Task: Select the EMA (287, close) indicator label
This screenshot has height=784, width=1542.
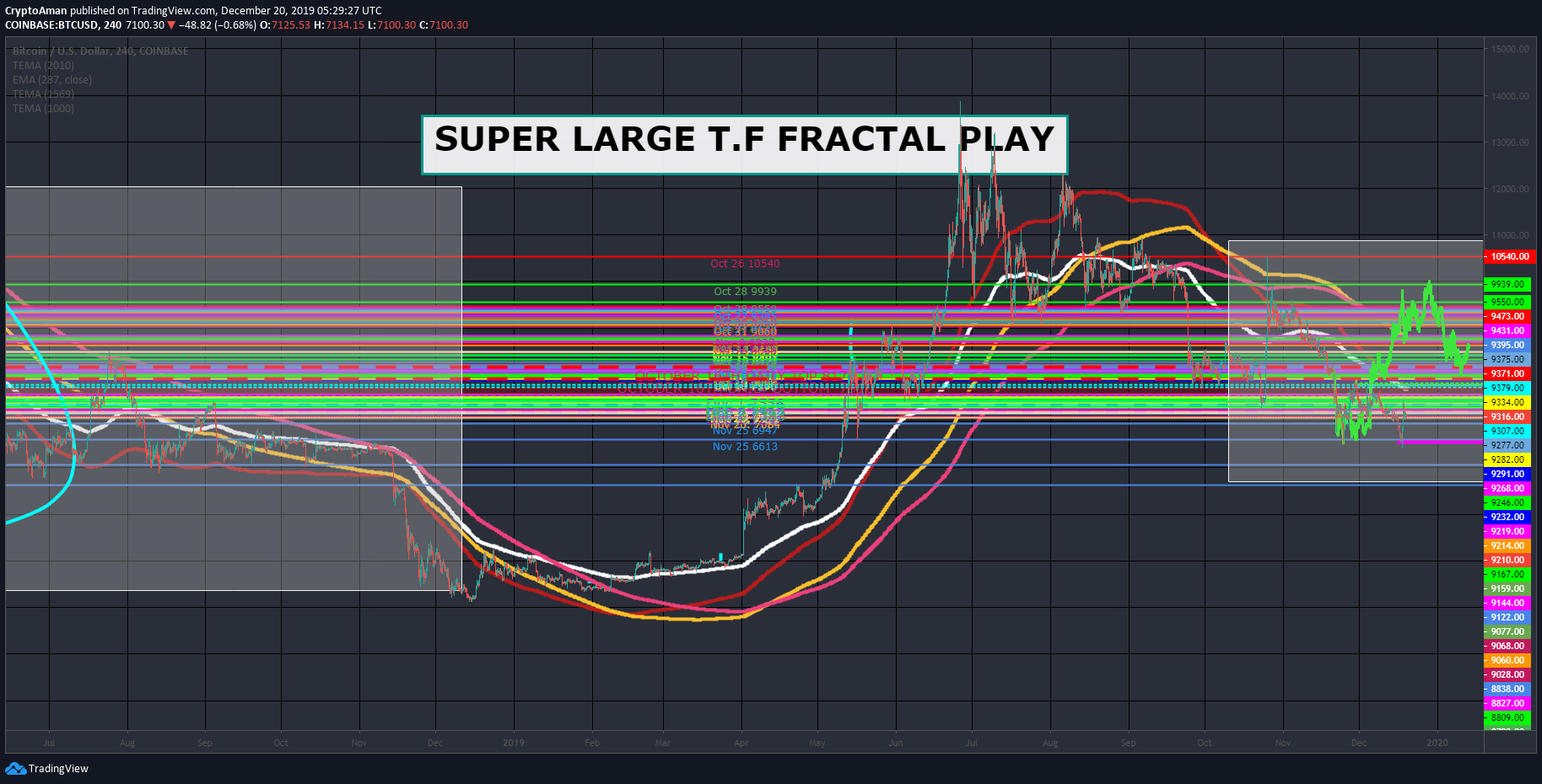Action: (52, 80)
